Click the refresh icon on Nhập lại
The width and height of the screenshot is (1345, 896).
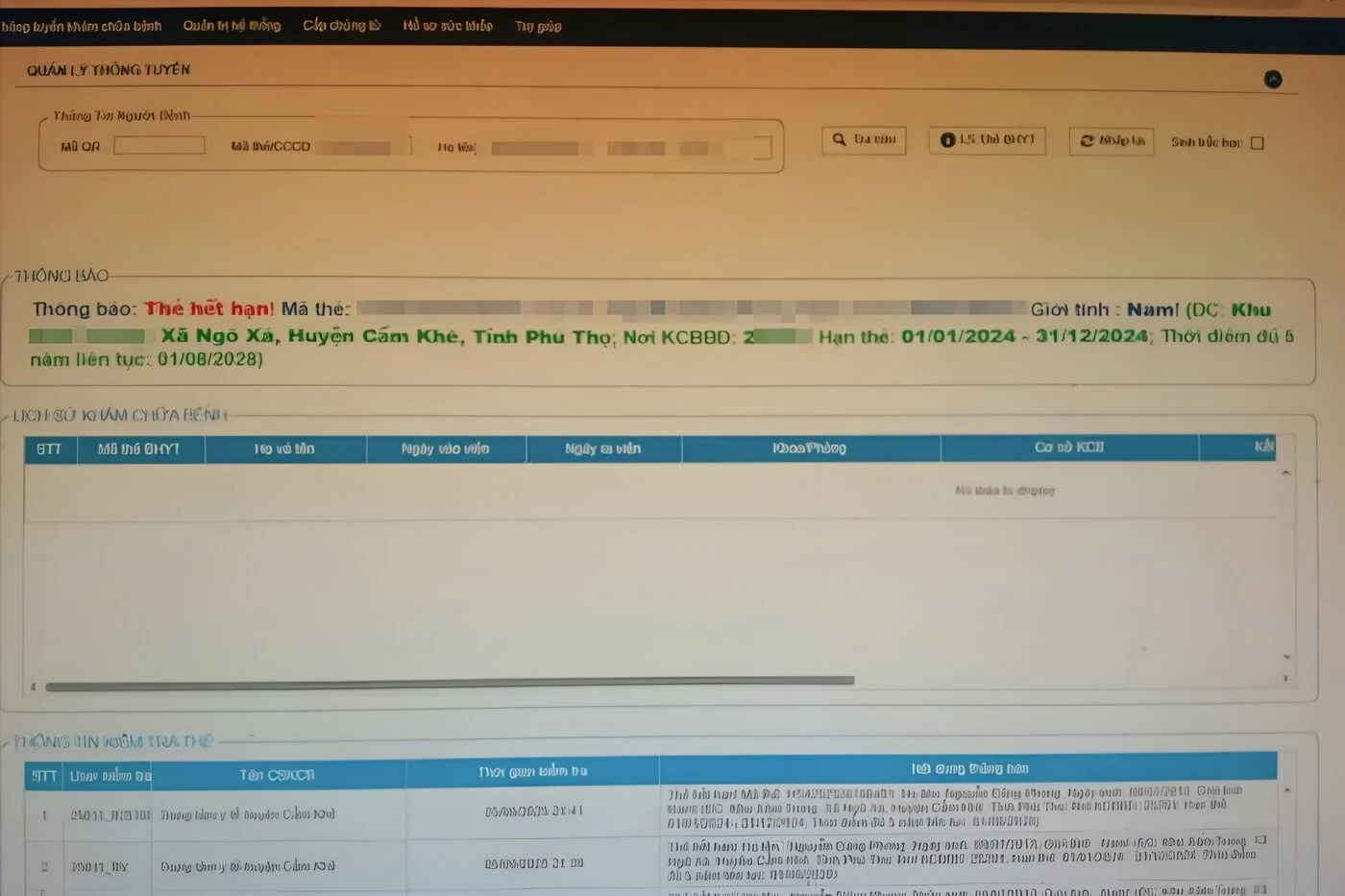(1087, 141)
